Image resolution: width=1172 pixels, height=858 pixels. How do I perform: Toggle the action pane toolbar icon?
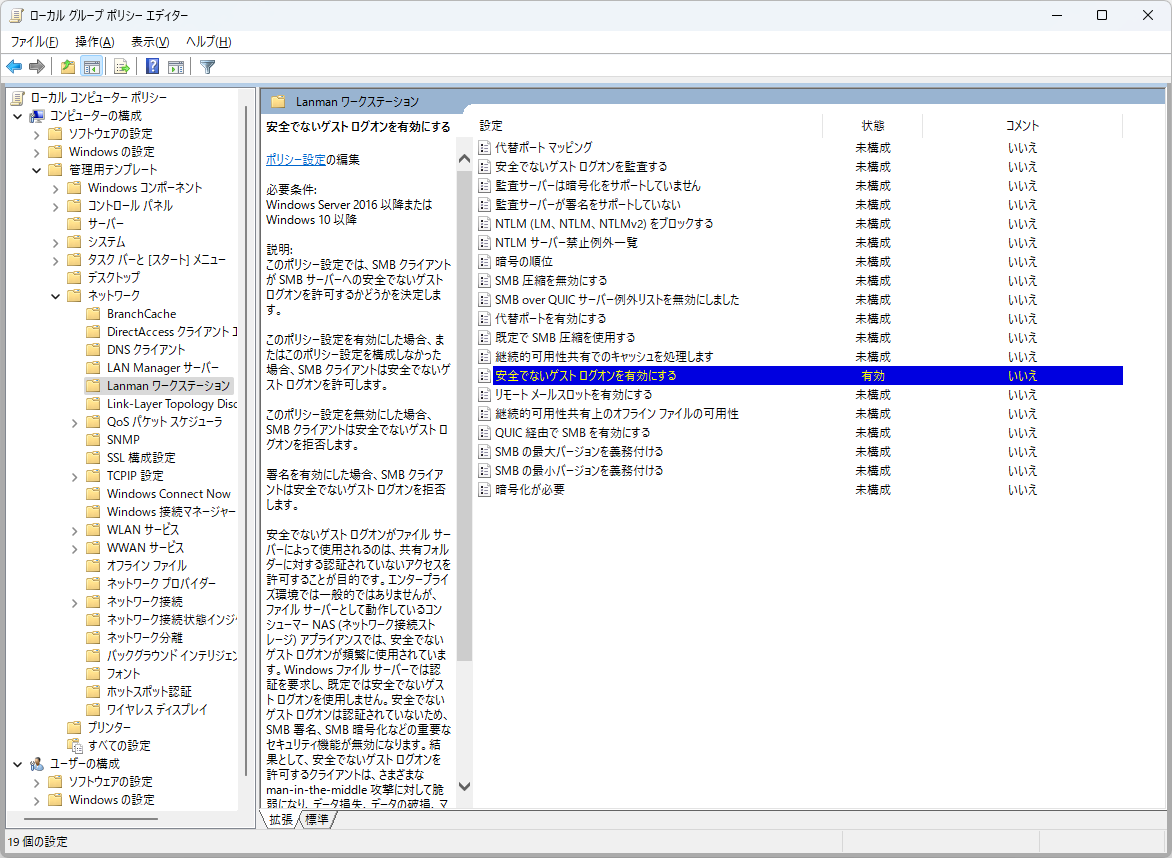pyautogui.click(x=176, y=67)
